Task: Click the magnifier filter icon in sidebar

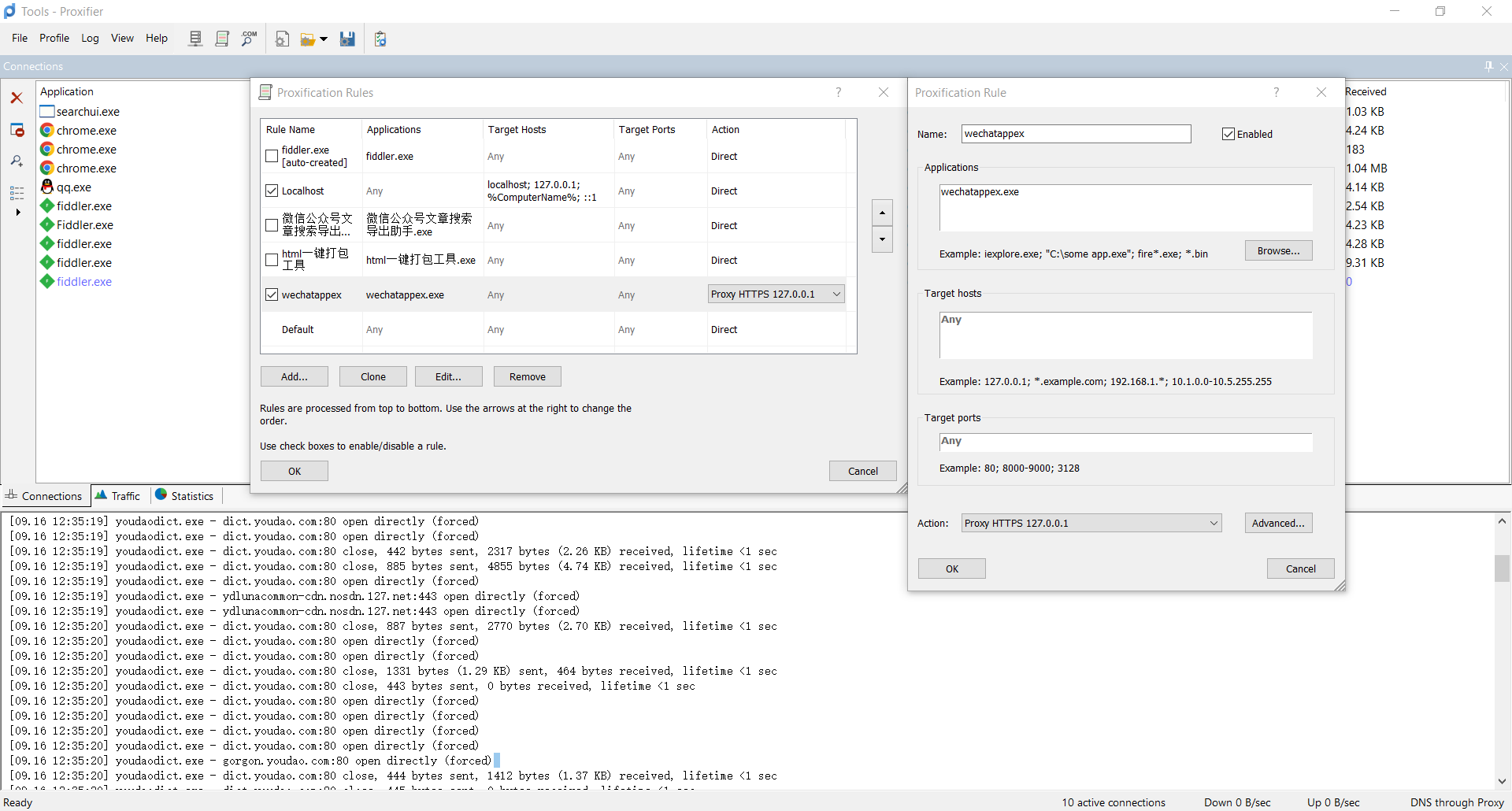Action: tap(17, 161)
